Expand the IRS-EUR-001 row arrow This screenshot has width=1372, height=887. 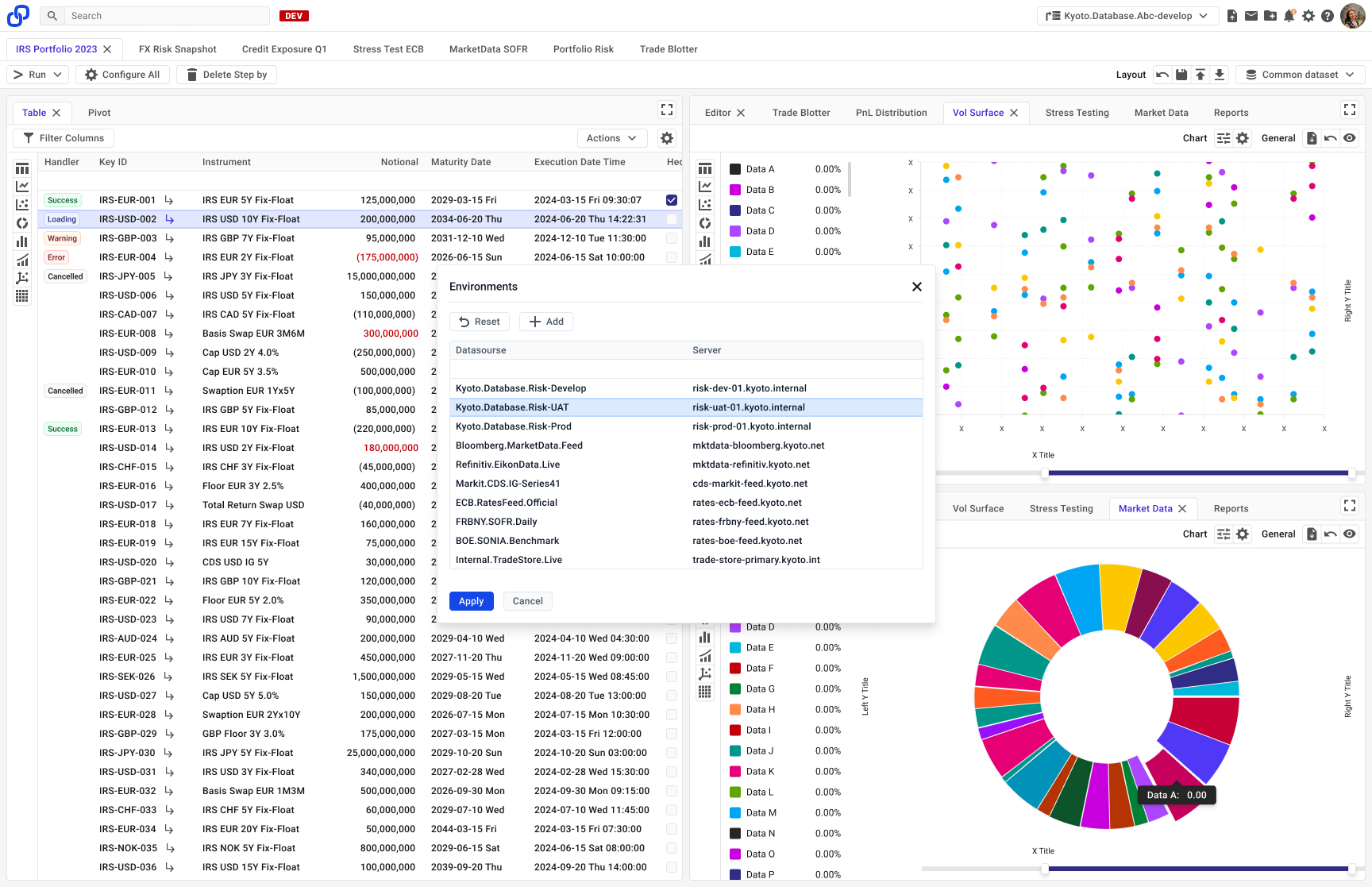coord(169,200)
